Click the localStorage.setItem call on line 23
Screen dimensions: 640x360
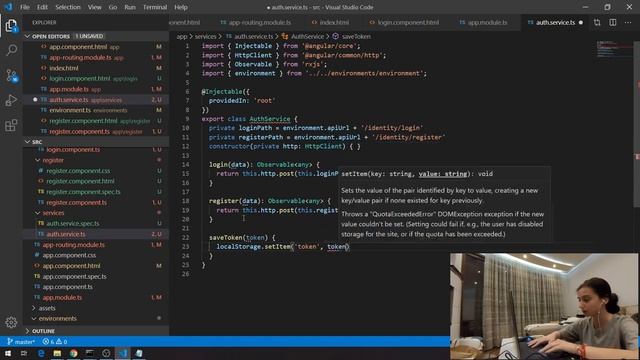tap(254, 247)
